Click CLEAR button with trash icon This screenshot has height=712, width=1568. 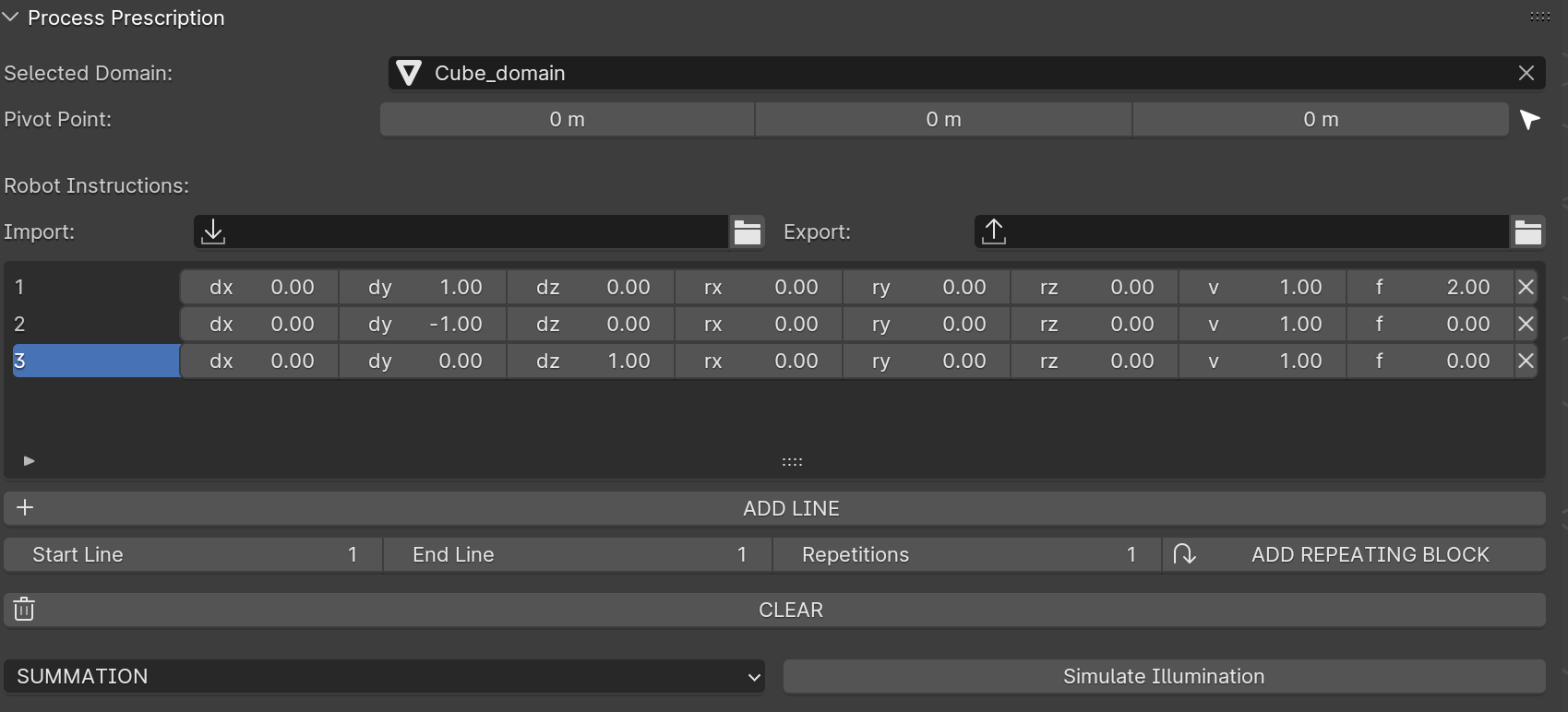(774, 610)
